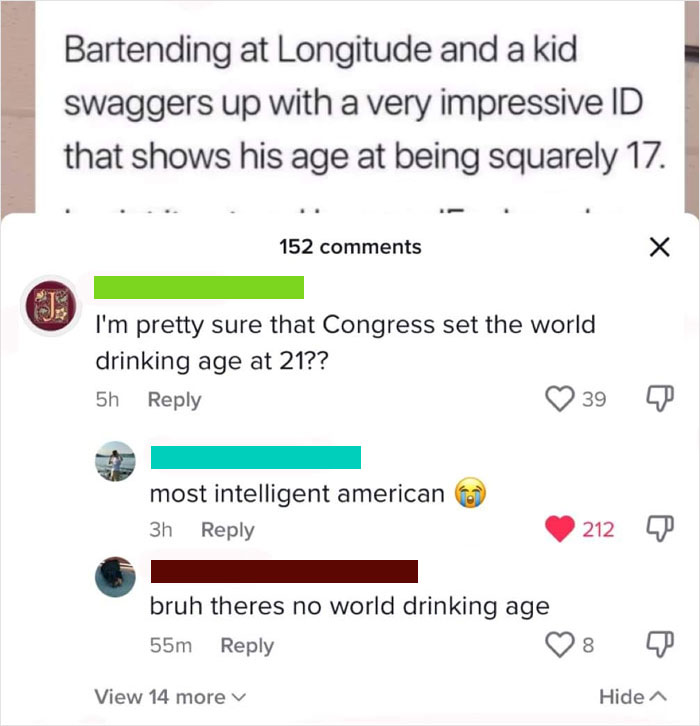Viewport: 700px width, 726px height.
Task: Dislike the Congress drinking age comment
Action: tap(660, 399)
